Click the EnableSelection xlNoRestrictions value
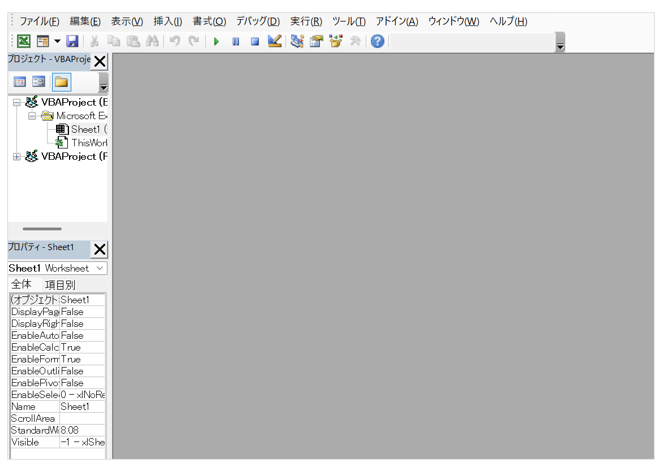Screen dimensions: 658x464 point(82,394)
